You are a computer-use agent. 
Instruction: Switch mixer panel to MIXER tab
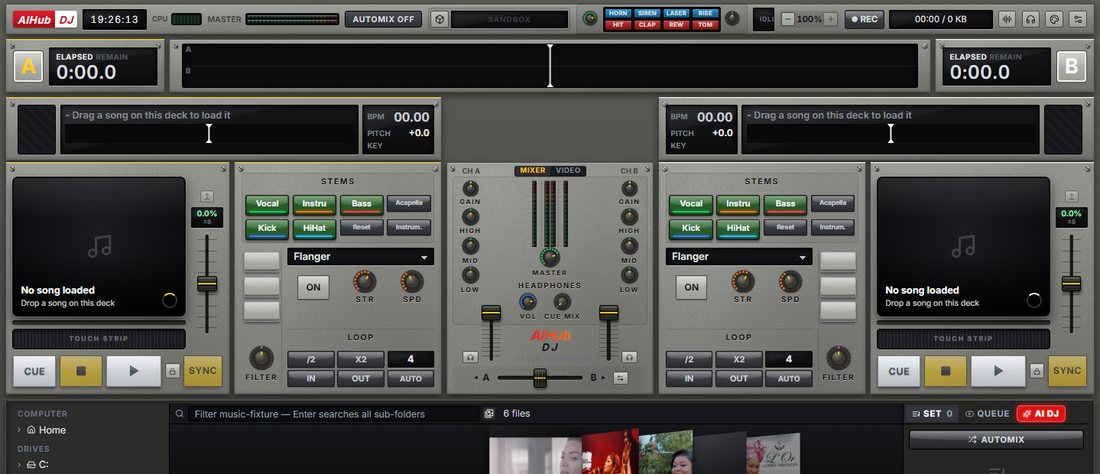click(532, 170)
